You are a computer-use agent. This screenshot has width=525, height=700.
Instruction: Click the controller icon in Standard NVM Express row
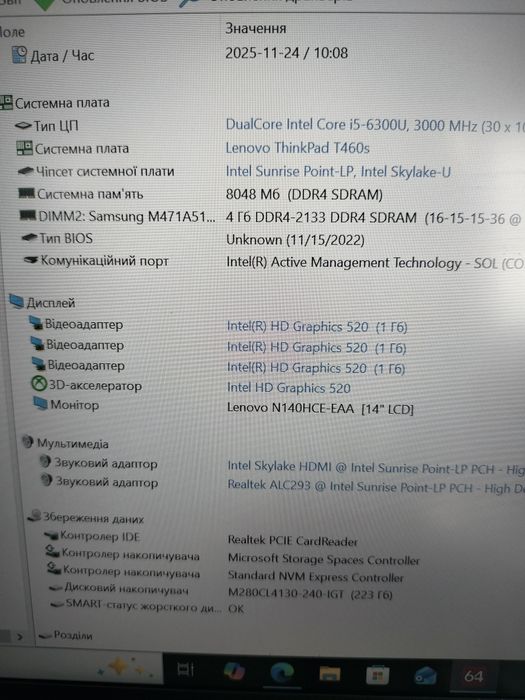[x=54, y=570]
